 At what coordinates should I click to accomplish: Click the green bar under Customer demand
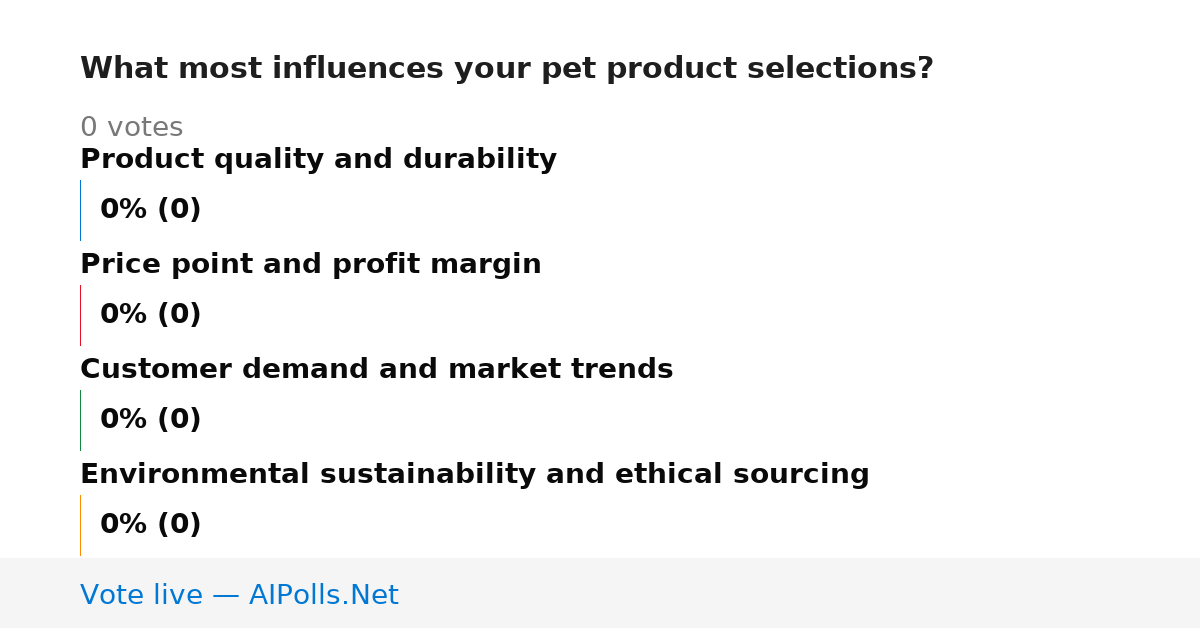(x=80, y=420)
